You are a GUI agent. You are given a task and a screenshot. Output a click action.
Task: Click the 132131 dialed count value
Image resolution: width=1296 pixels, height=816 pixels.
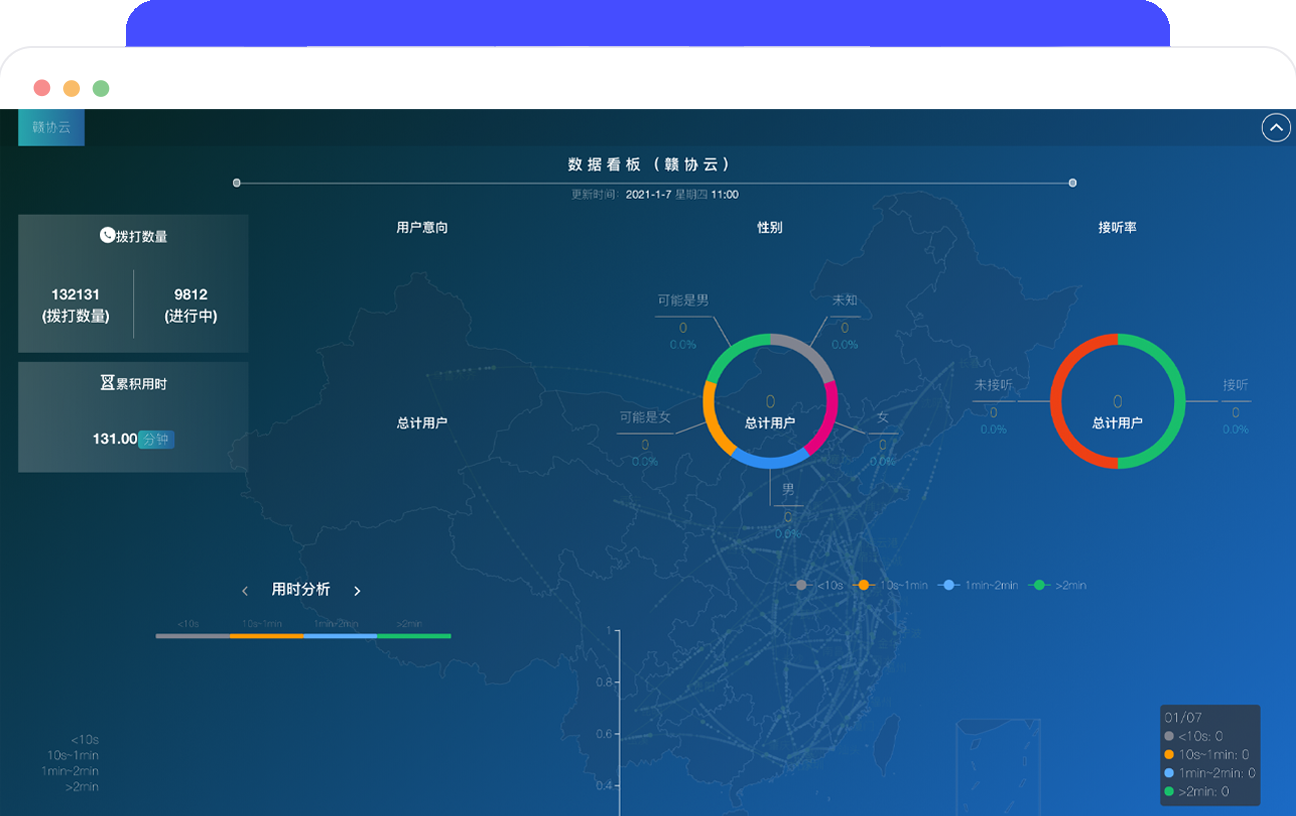click(76, 294)
